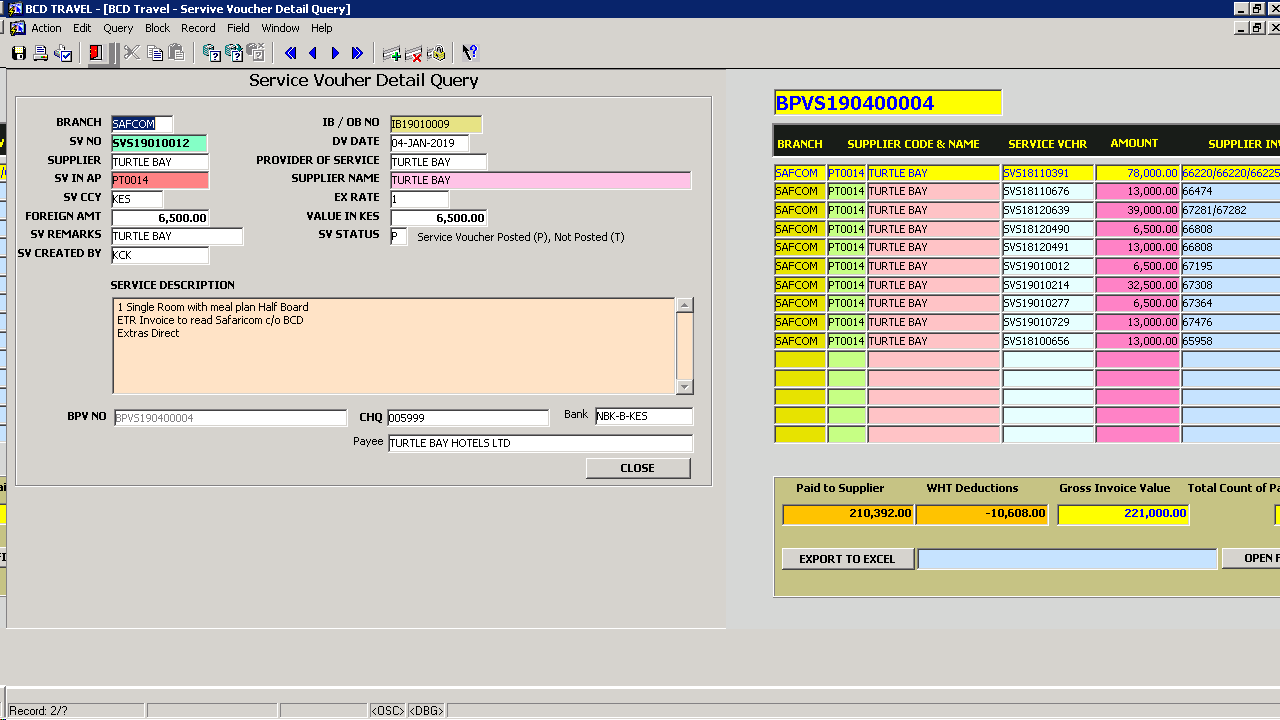
Task: Click the Enter Query toolbar icon
Action: [x=212, y=53]
